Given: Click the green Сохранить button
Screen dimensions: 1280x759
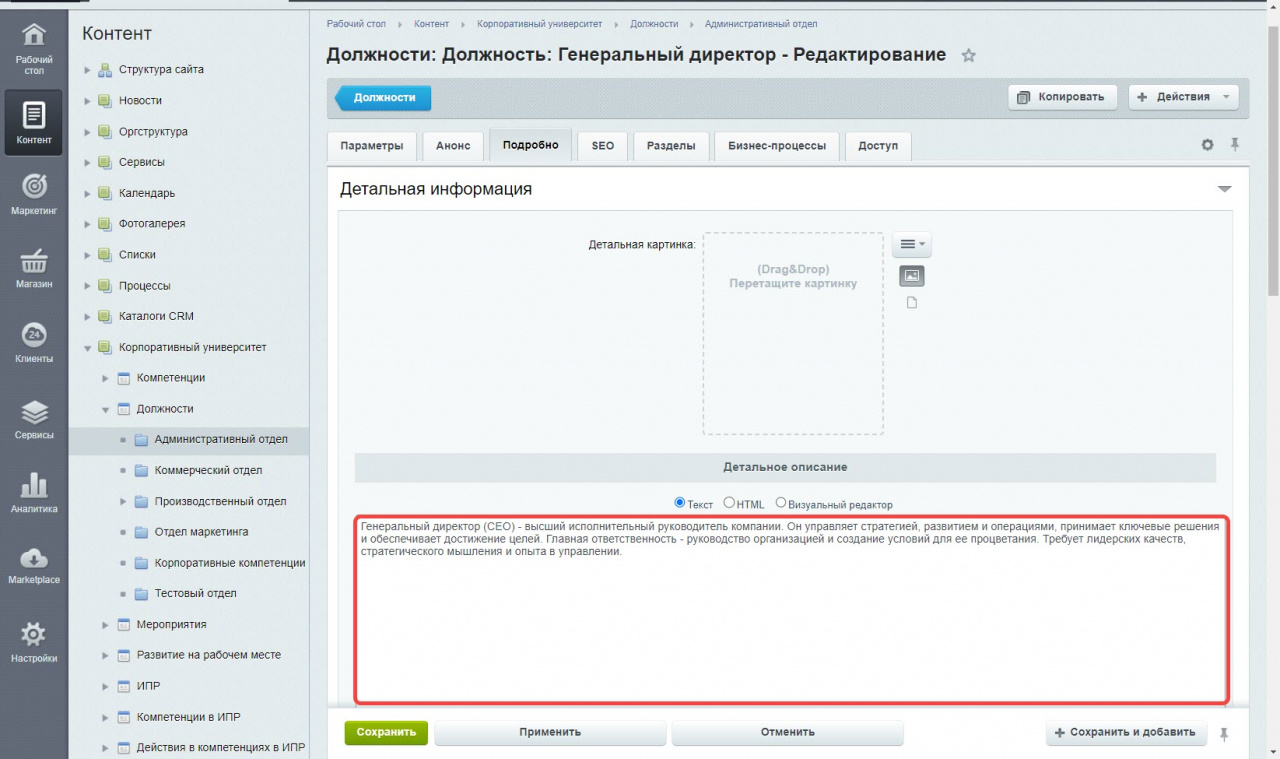Looking at the screenshot, I should point(386,732).
